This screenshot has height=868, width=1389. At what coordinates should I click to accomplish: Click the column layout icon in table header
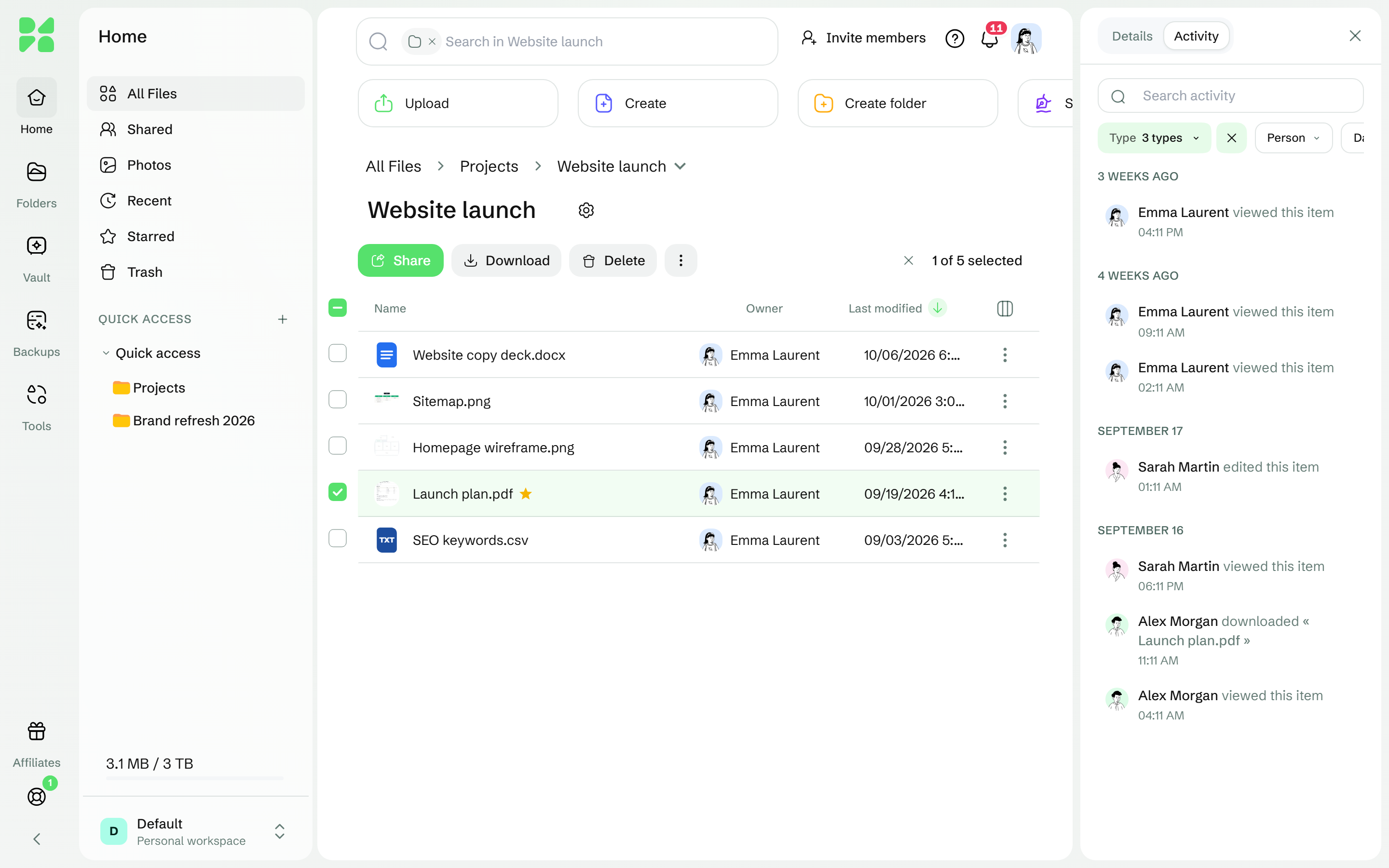pyautogui.click(x=1005, y=308)
